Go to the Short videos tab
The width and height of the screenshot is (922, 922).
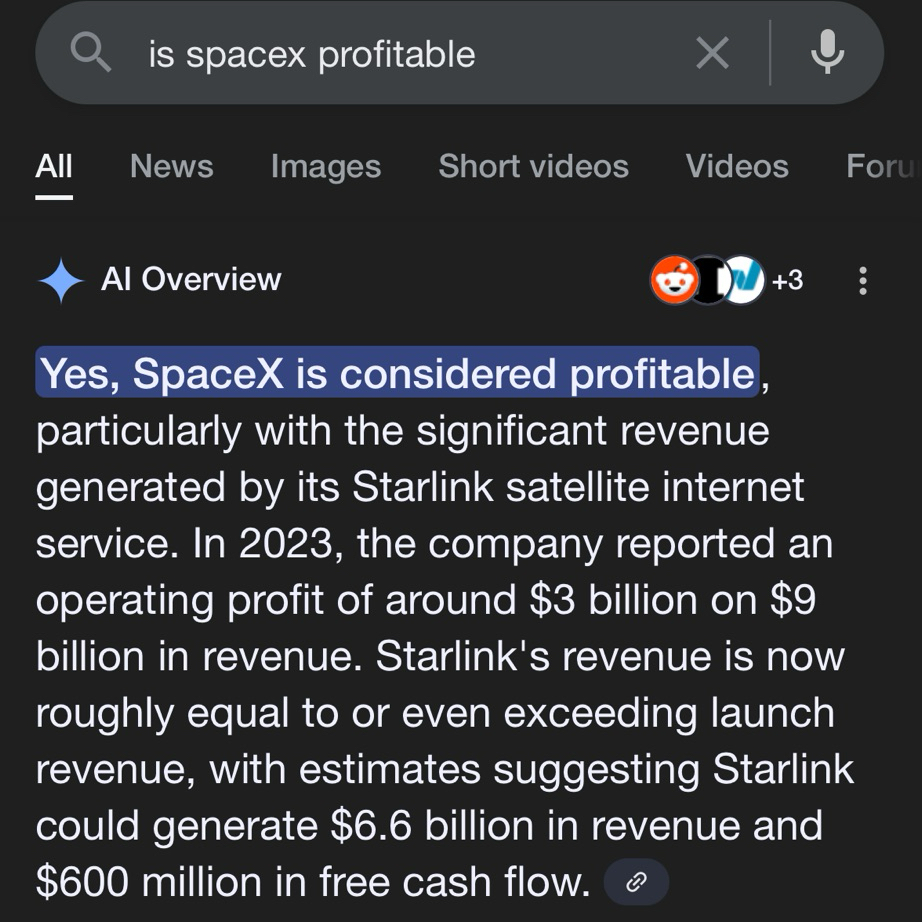click(533, 166)
